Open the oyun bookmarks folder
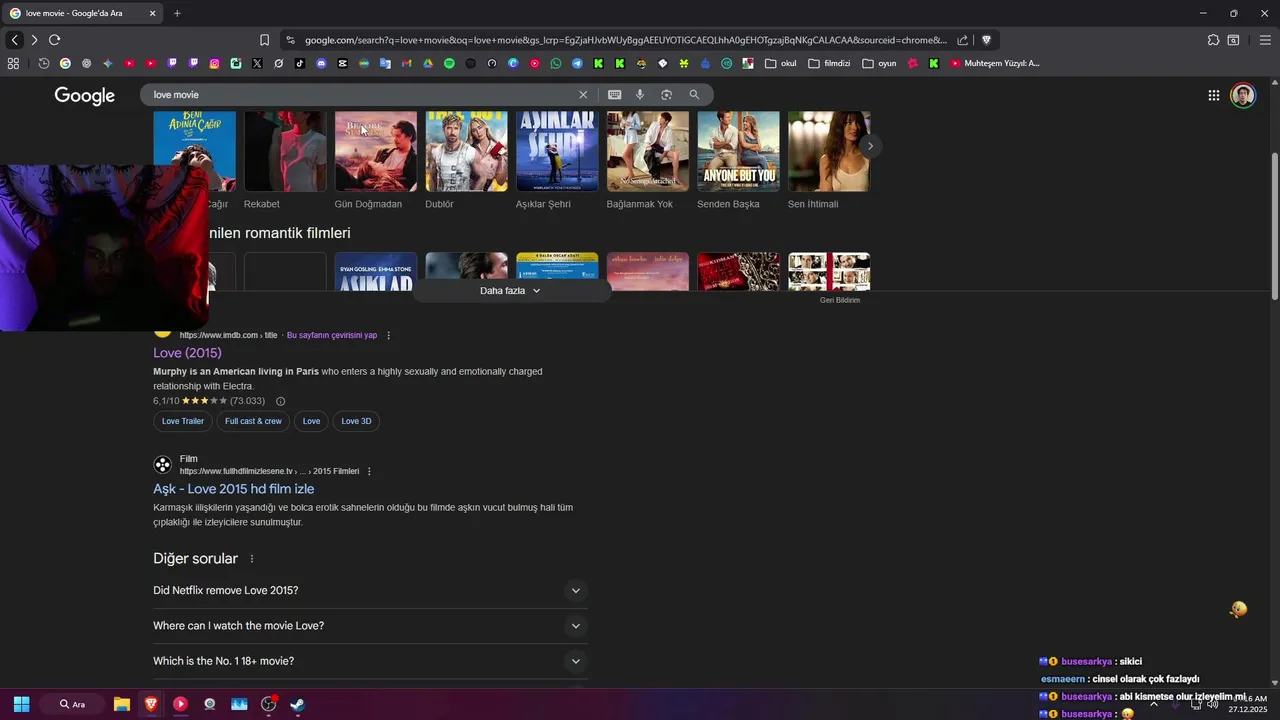Viewport: 1280px width, 720px height. pyautogui.click(x=879, y=63)
